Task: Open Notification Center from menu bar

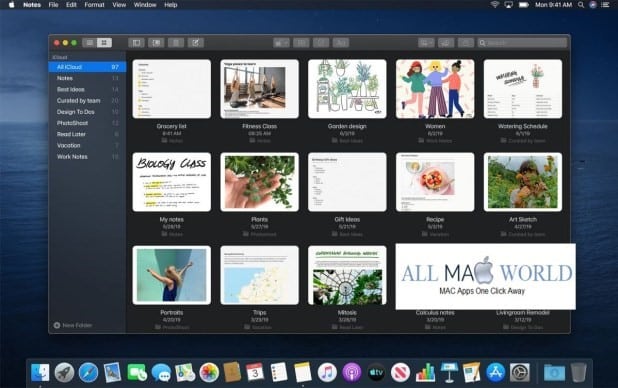Action: tap(605, 5)
